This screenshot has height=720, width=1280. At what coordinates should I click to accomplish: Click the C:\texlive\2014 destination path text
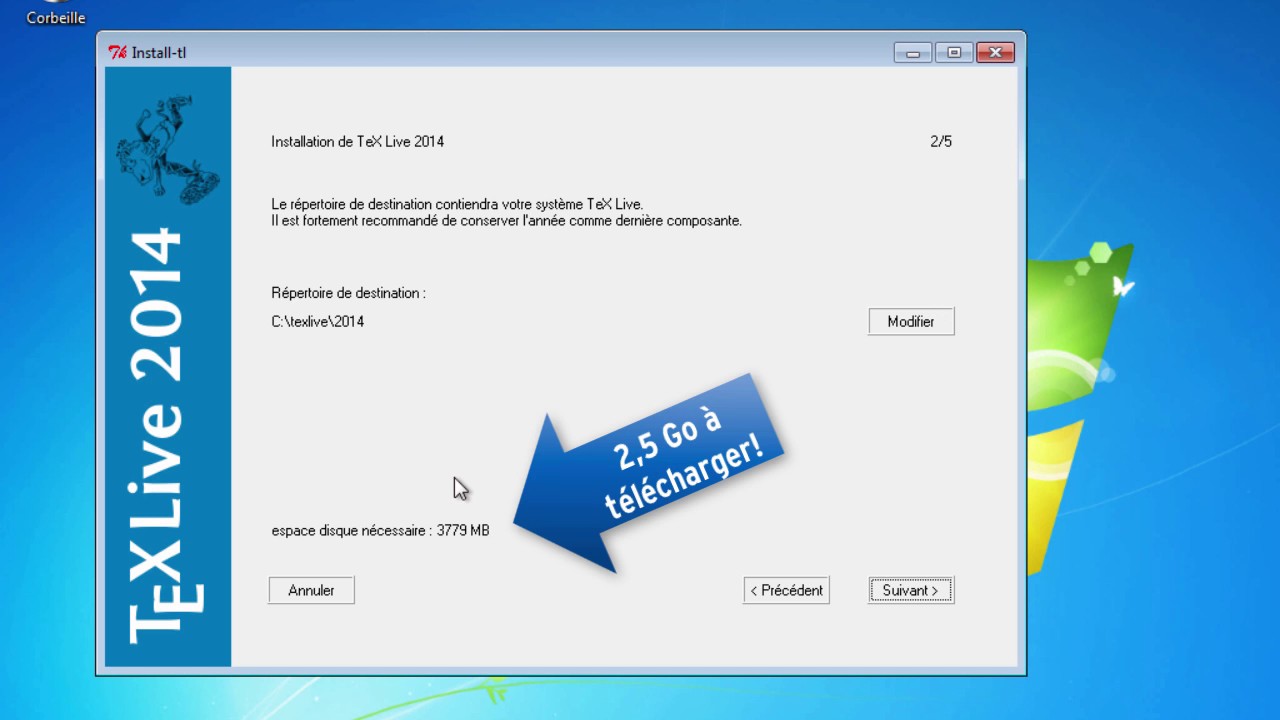click(x=318, y=322)
